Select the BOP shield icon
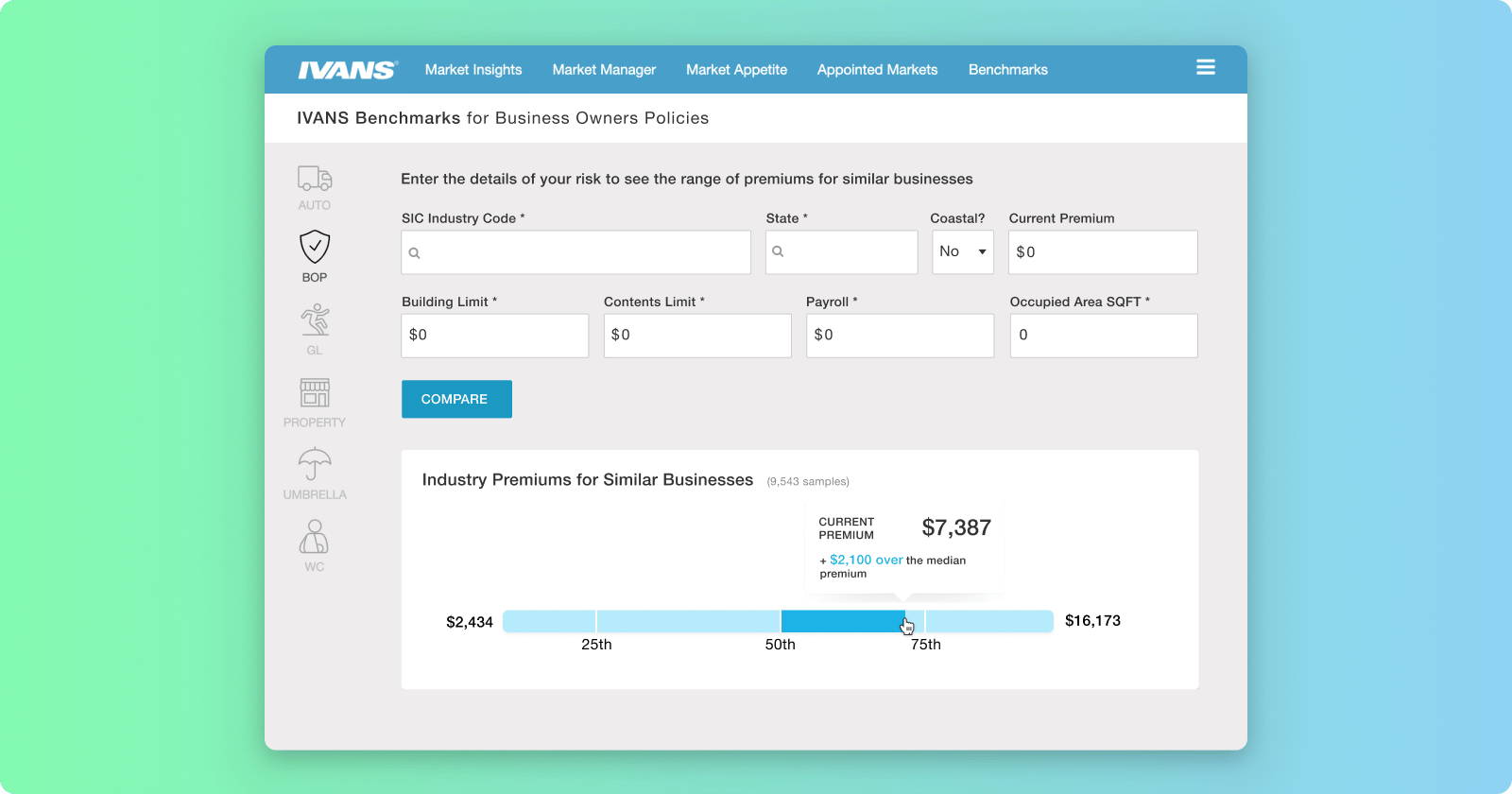The height and width of the screenshot is (794, 1512). click(x=315, y=247)
